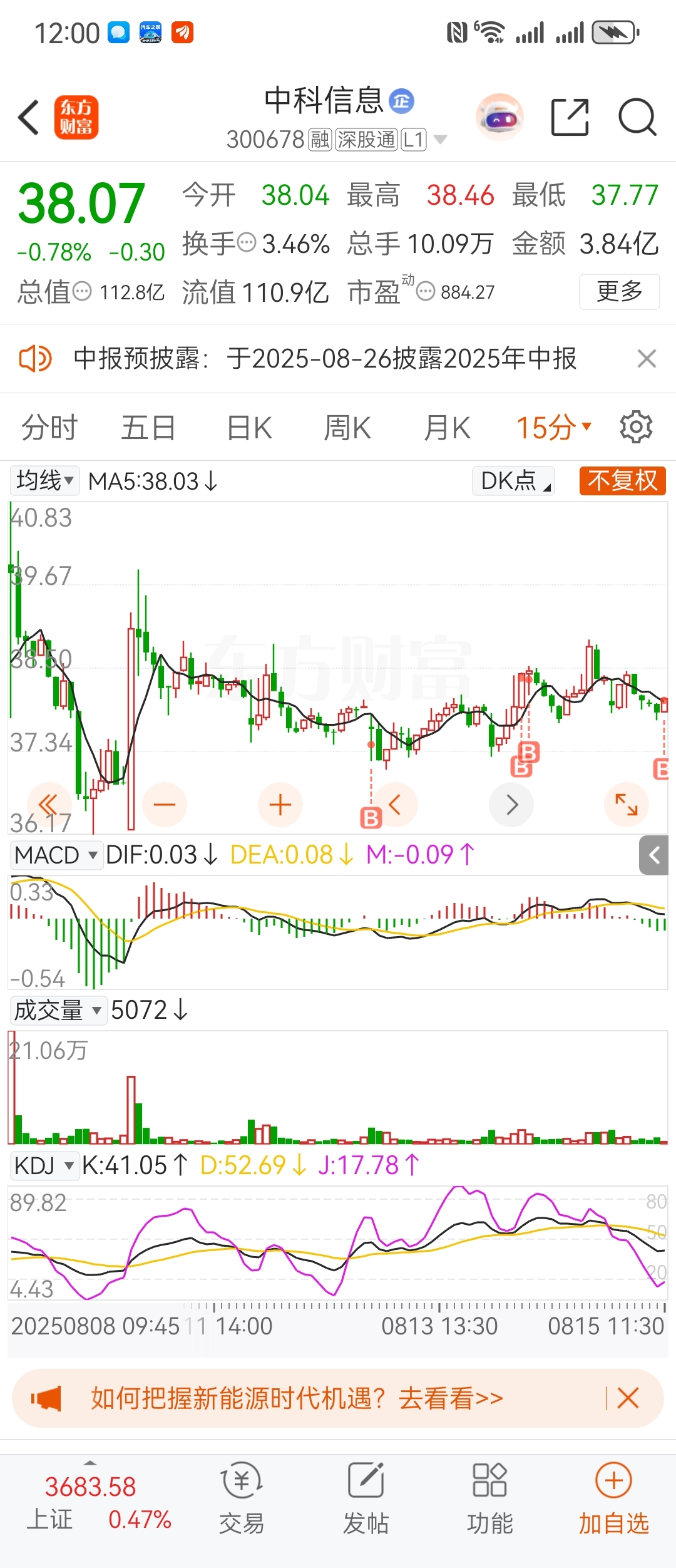Move chart left with arrow button
Image resolution: width=676 pixels, height=1568 pixels.
pos(396,805)
